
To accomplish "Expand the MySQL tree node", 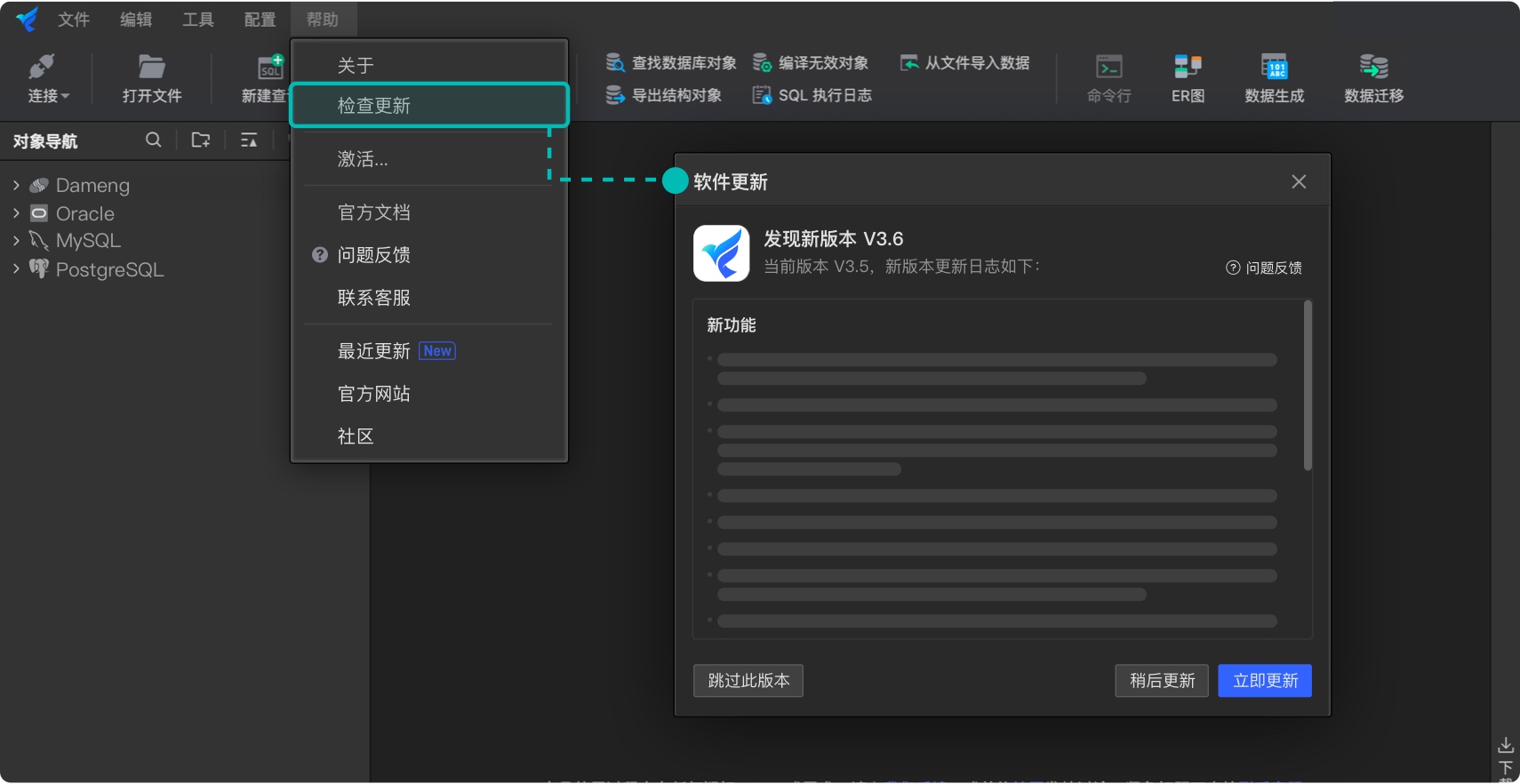I will (16, 240).
